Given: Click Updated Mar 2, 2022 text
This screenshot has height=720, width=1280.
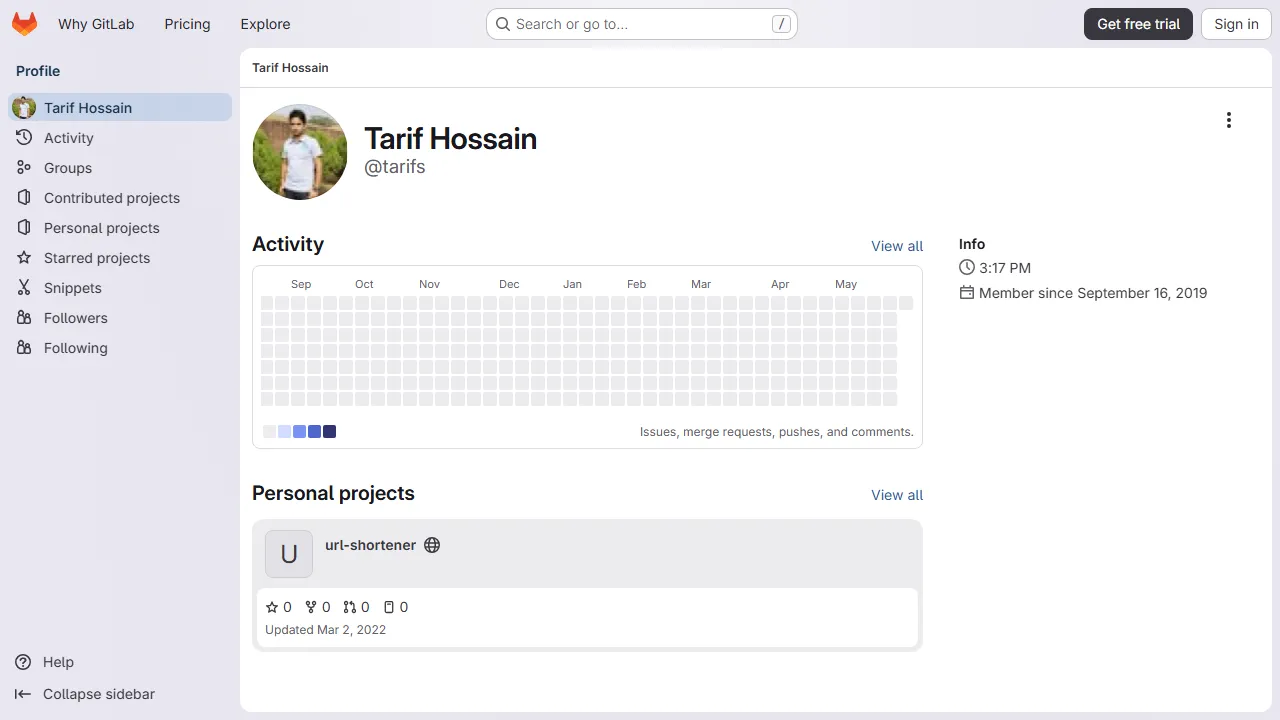Looking at the screenshot, I should [x=325, y=630].
